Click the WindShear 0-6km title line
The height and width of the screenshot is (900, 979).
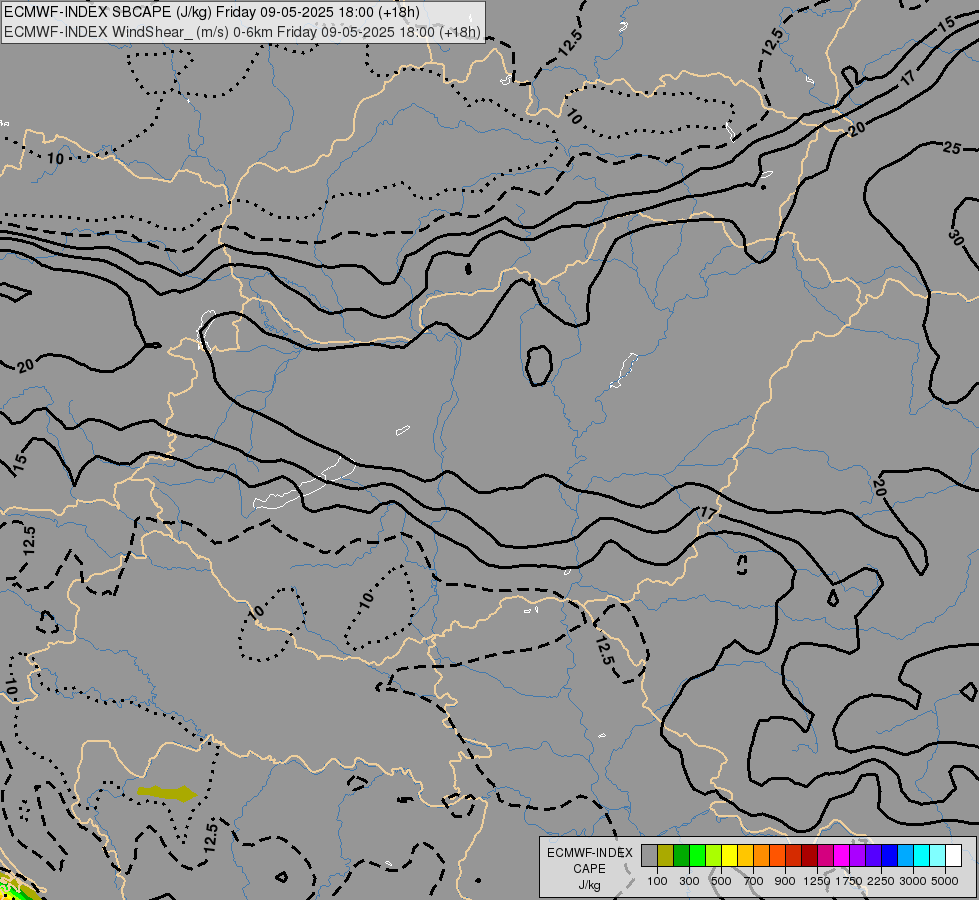(242, 32)
